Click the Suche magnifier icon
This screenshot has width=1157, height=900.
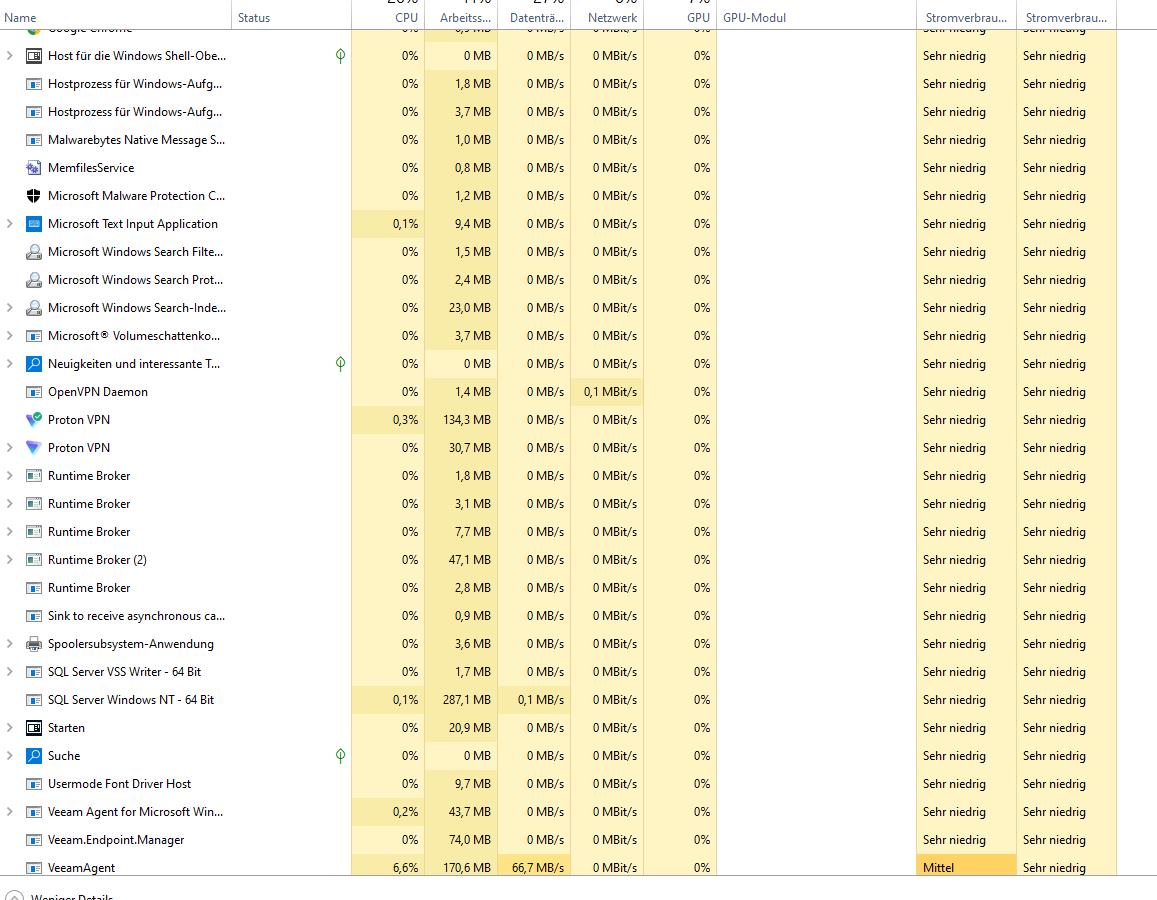[33, 756]
